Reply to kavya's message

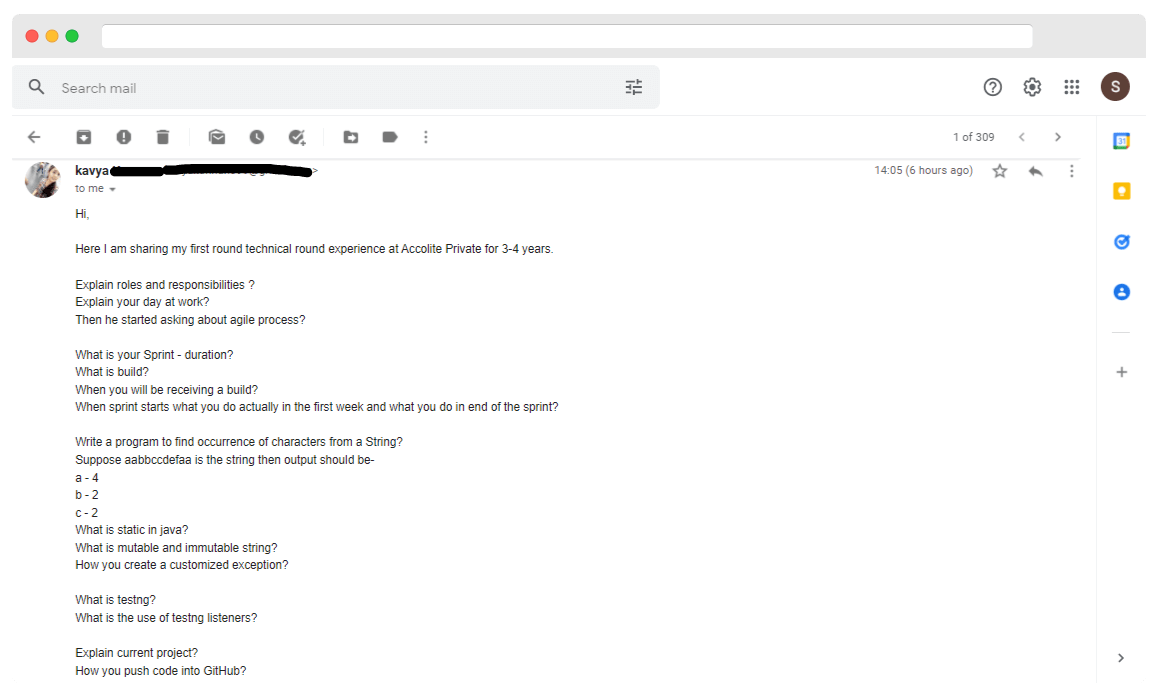click(x=1035, y=171)
